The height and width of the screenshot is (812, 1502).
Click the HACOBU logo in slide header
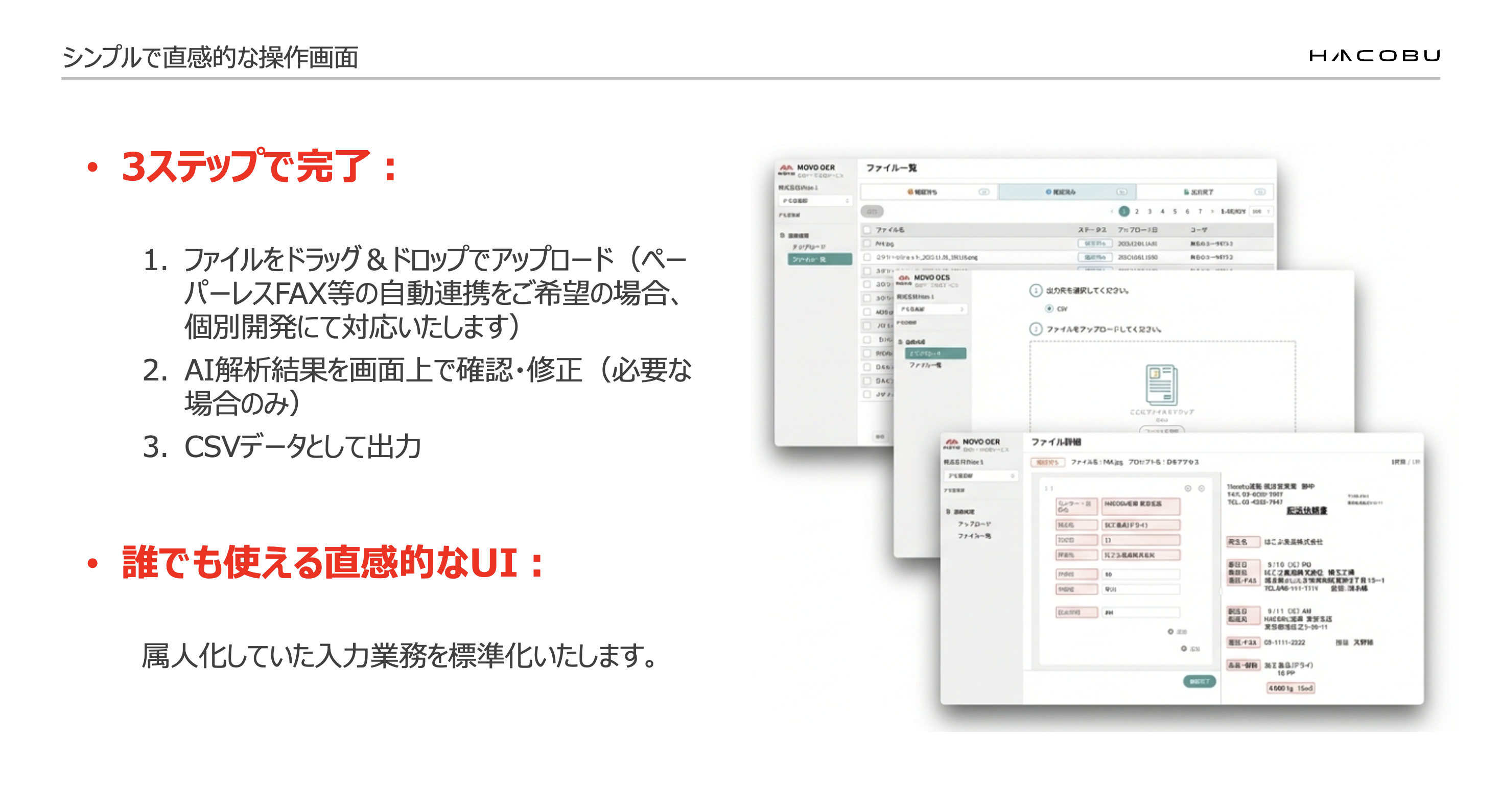pos(1374,56)
